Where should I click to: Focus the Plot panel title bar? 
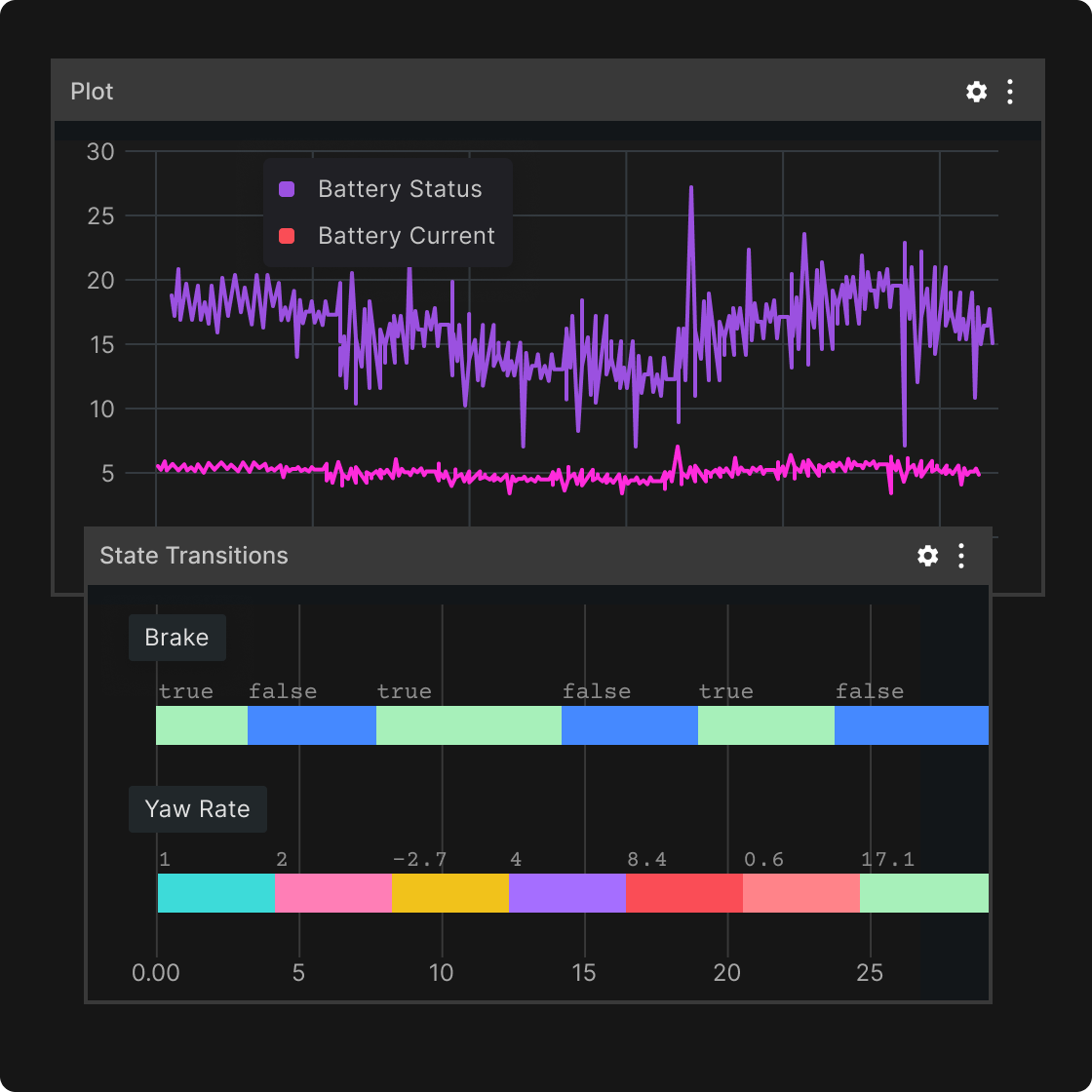(93, 91)
